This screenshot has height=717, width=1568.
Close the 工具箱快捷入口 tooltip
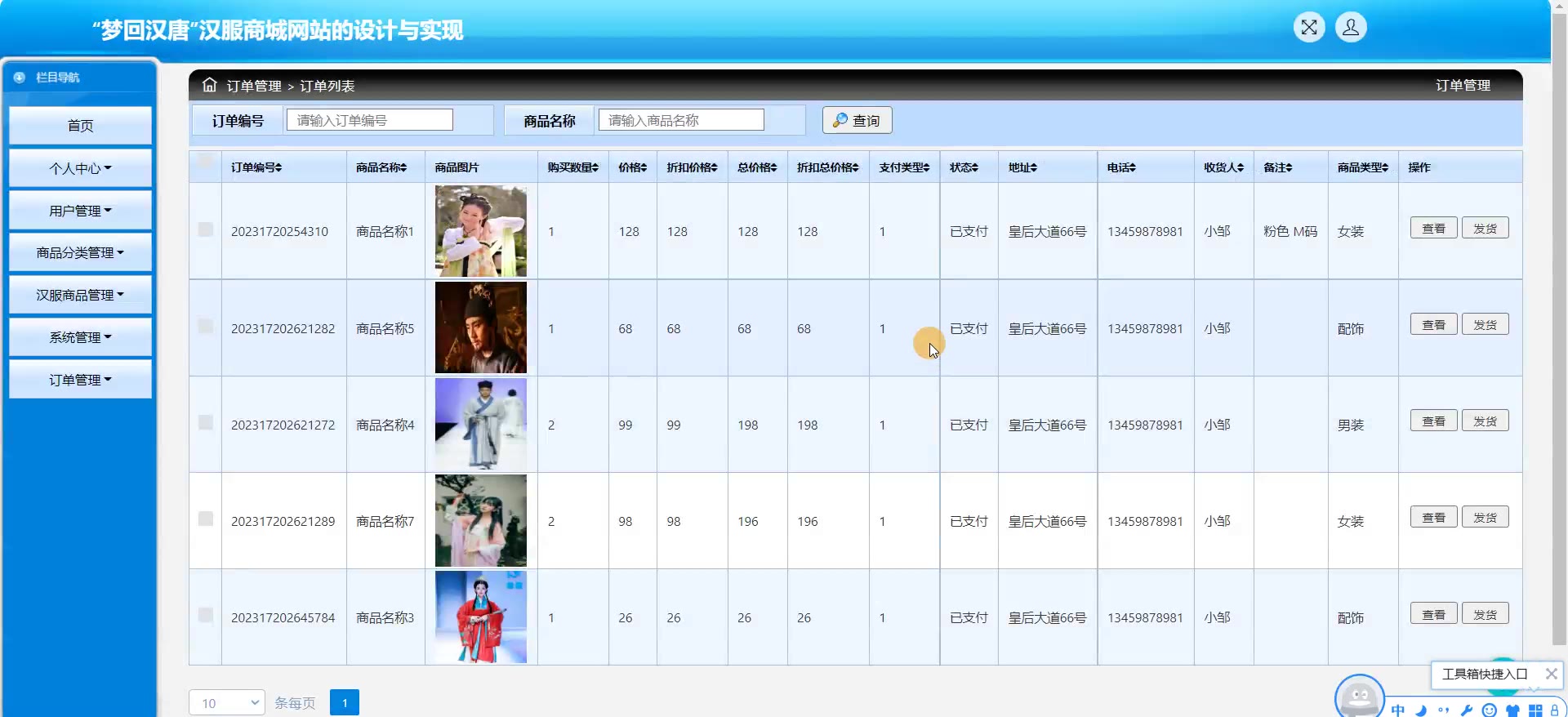coord(1551,674)
